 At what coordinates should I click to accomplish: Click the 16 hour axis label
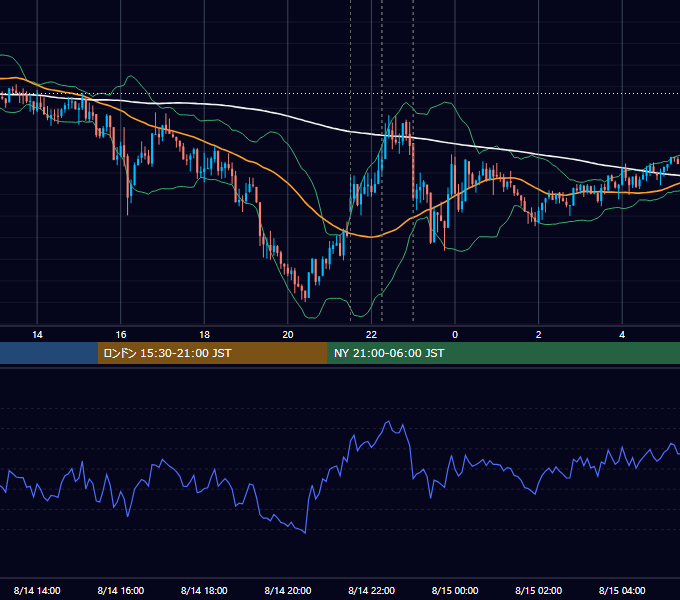coord(121,334)
